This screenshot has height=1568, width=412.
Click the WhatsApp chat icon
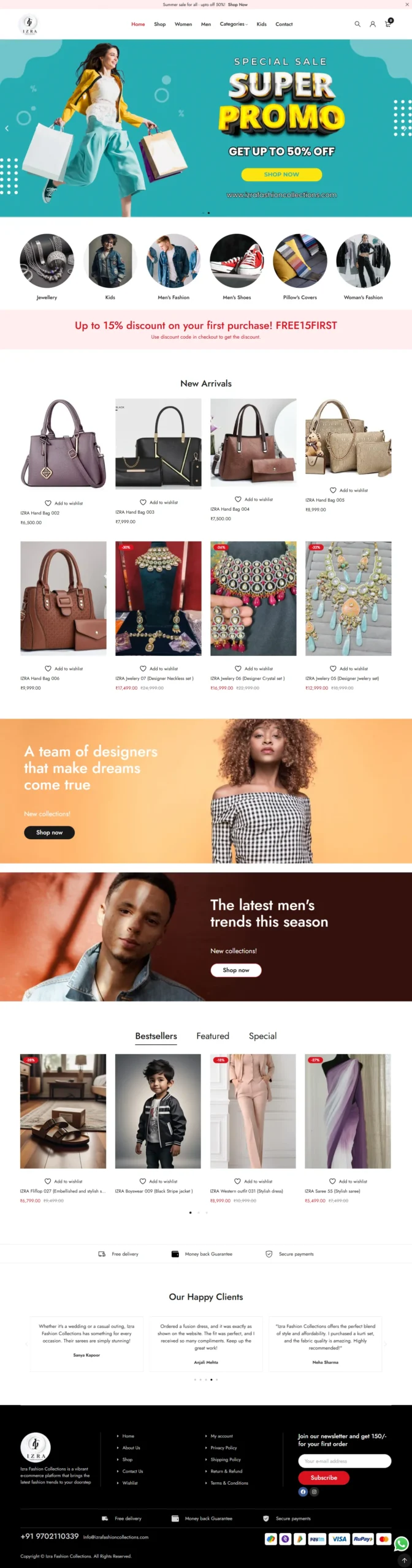coord(402,1543)
